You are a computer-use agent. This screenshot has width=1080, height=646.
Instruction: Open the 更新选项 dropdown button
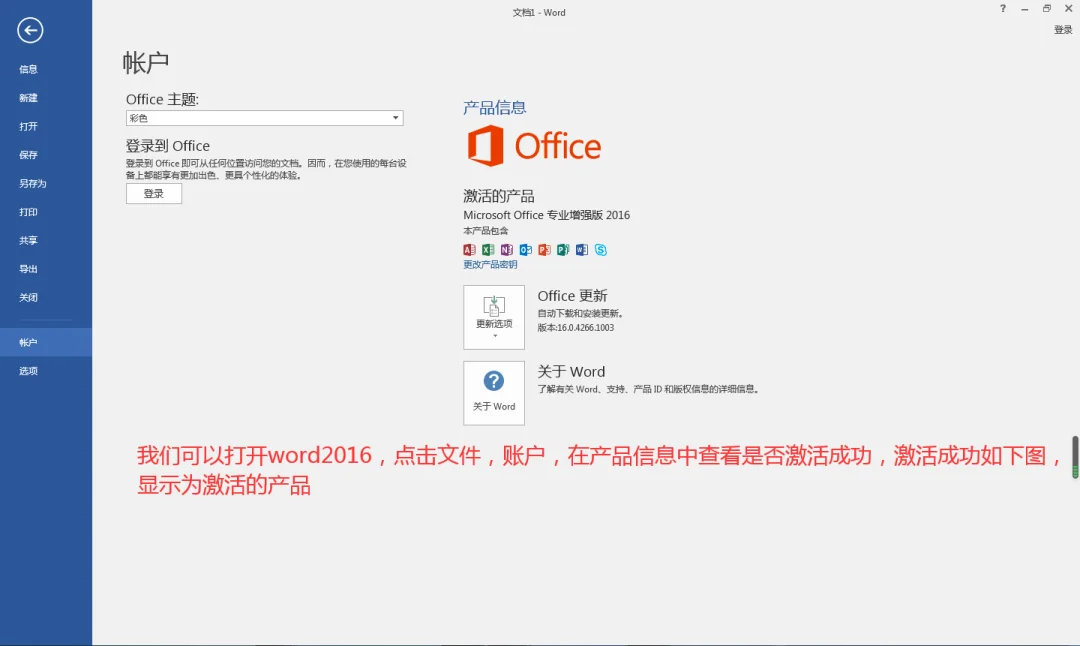(x=494, y=317)
